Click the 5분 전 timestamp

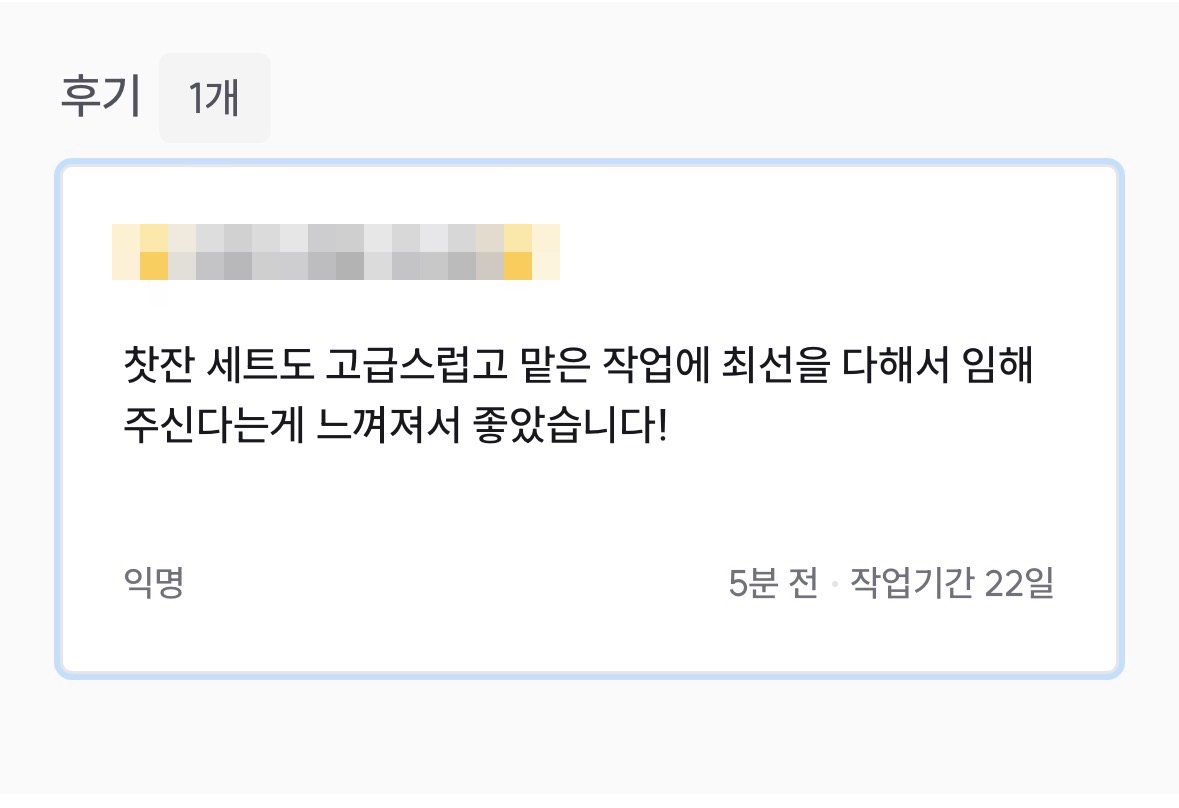773,582
